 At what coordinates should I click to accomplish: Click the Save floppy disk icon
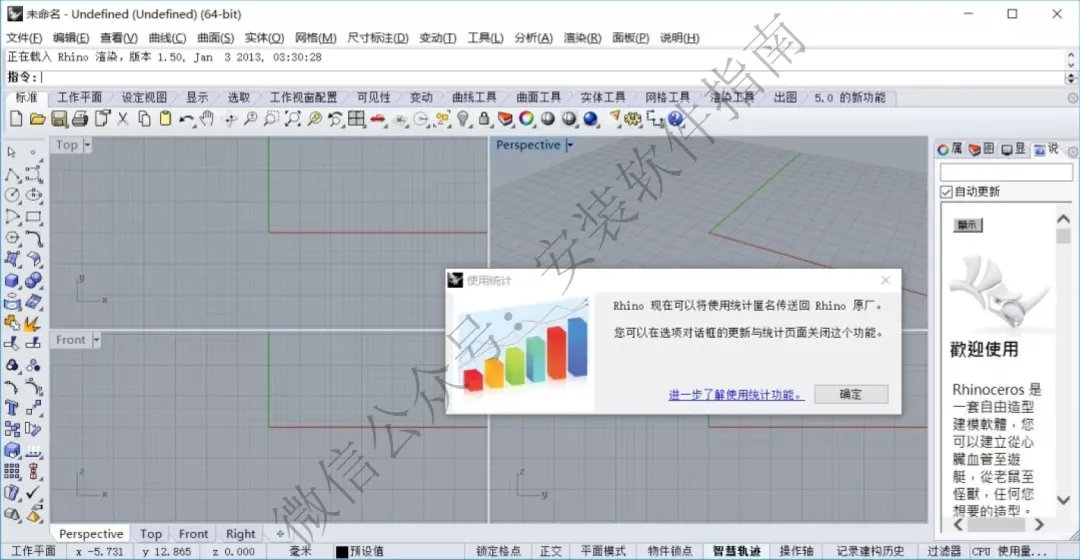59,118
